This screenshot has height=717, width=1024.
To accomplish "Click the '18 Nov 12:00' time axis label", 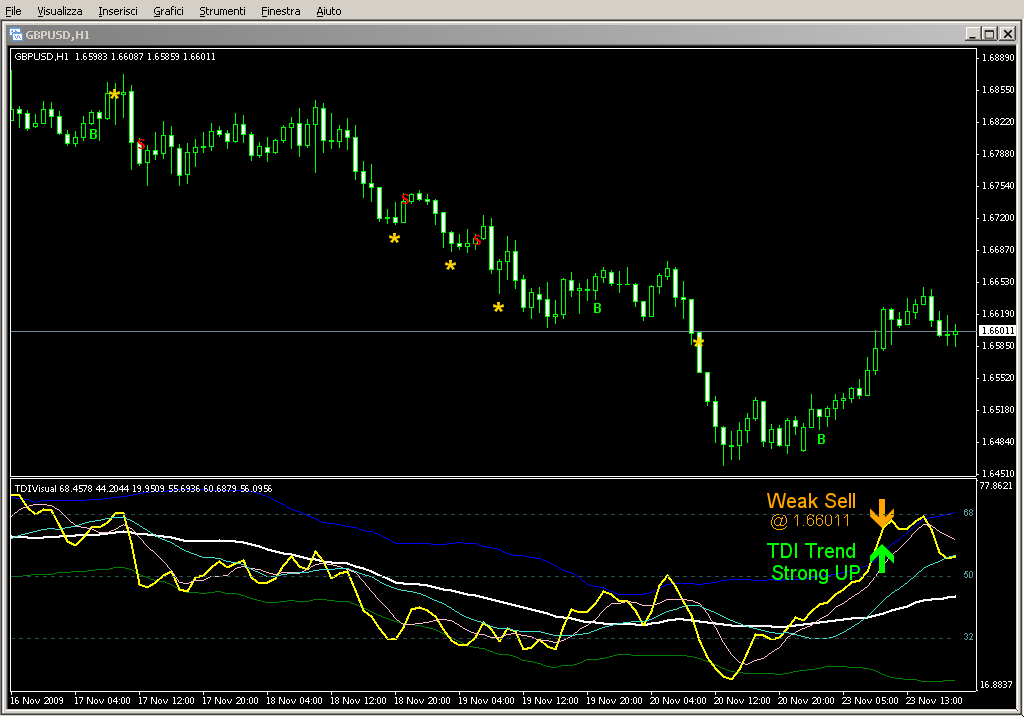I will pos(359,701).
